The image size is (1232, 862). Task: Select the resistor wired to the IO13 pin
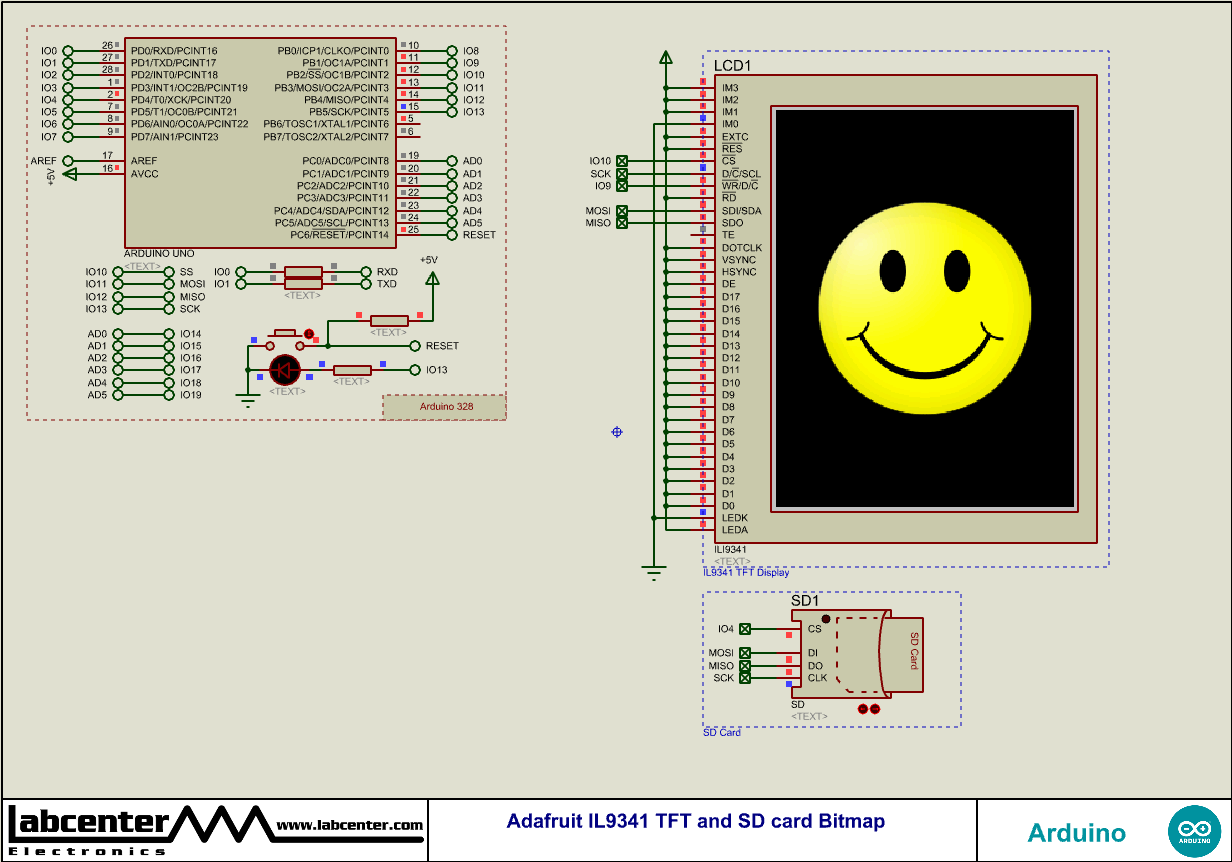(x=352, y=370)
